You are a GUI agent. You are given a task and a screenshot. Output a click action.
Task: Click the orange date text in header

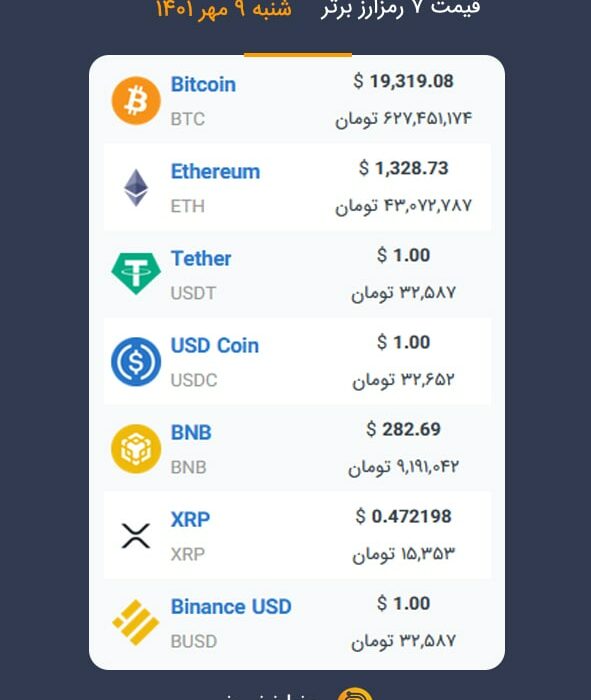click(224, 9)
